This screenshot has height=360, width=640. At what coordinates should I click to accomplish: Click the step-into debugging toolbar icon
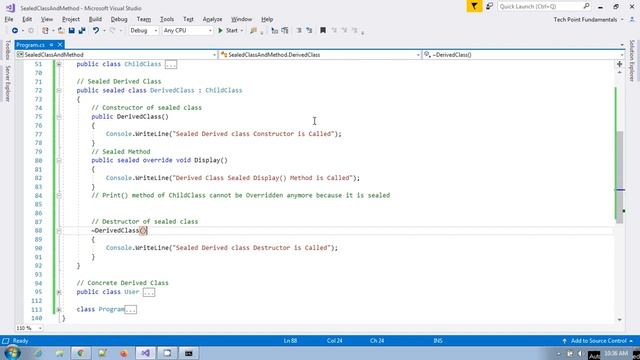(x=275, y=31)
